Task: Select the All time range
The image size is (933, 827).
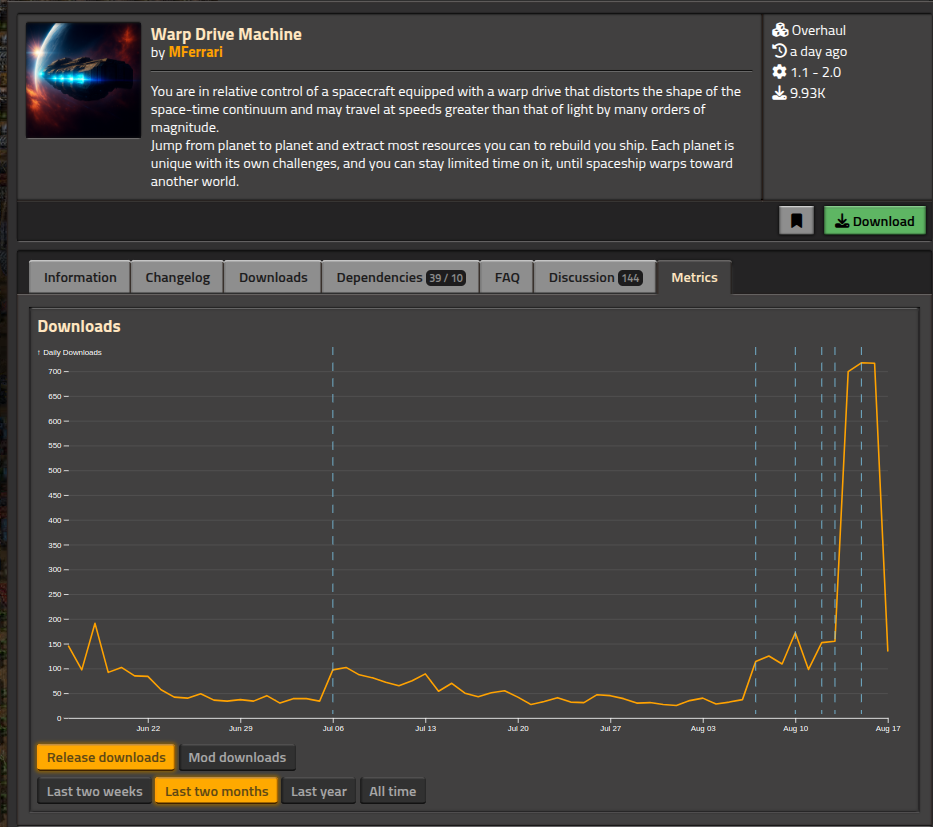Action: (x=393, y=791)
